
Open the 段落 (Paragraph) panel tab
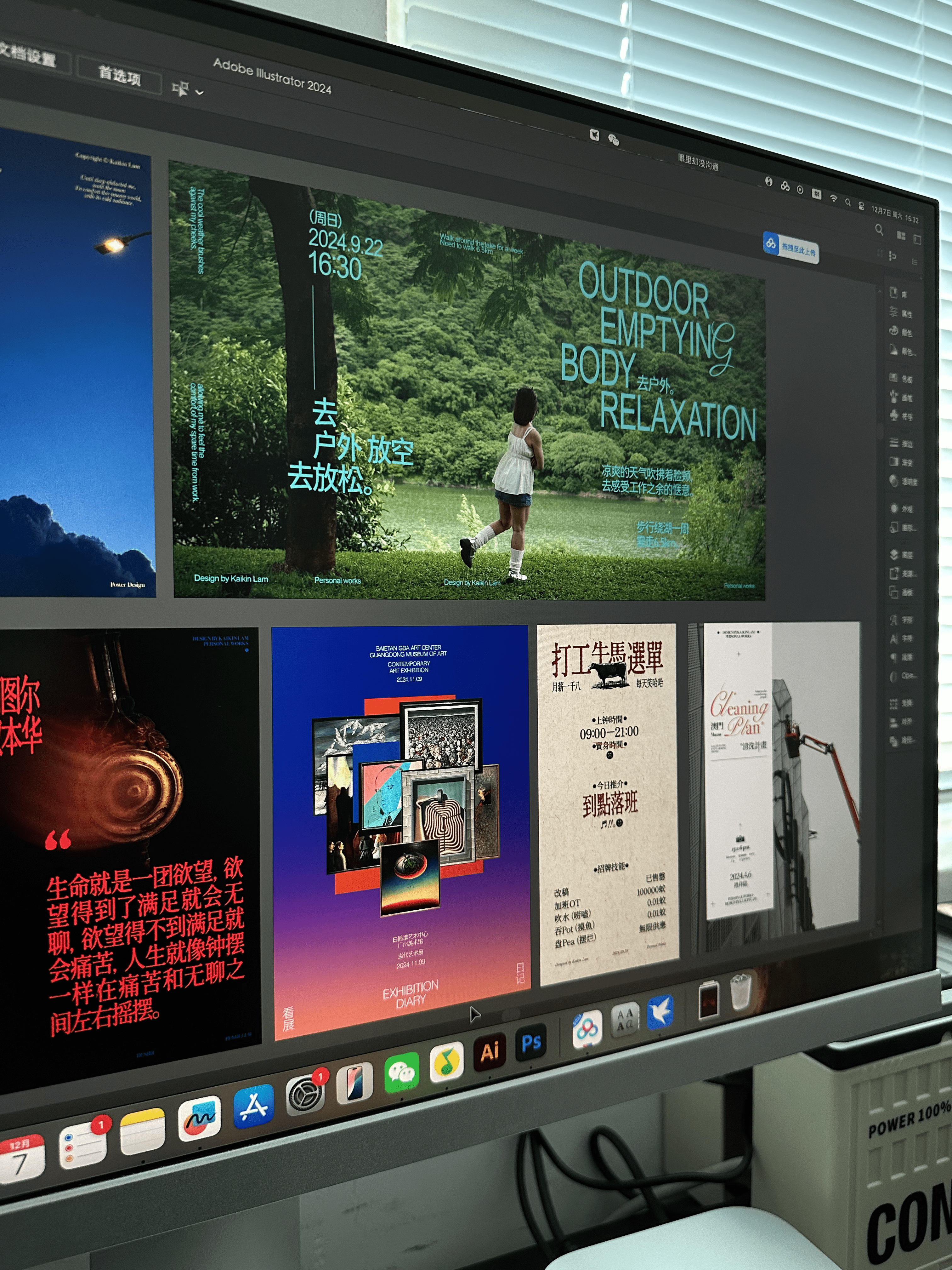coord(901,657)
